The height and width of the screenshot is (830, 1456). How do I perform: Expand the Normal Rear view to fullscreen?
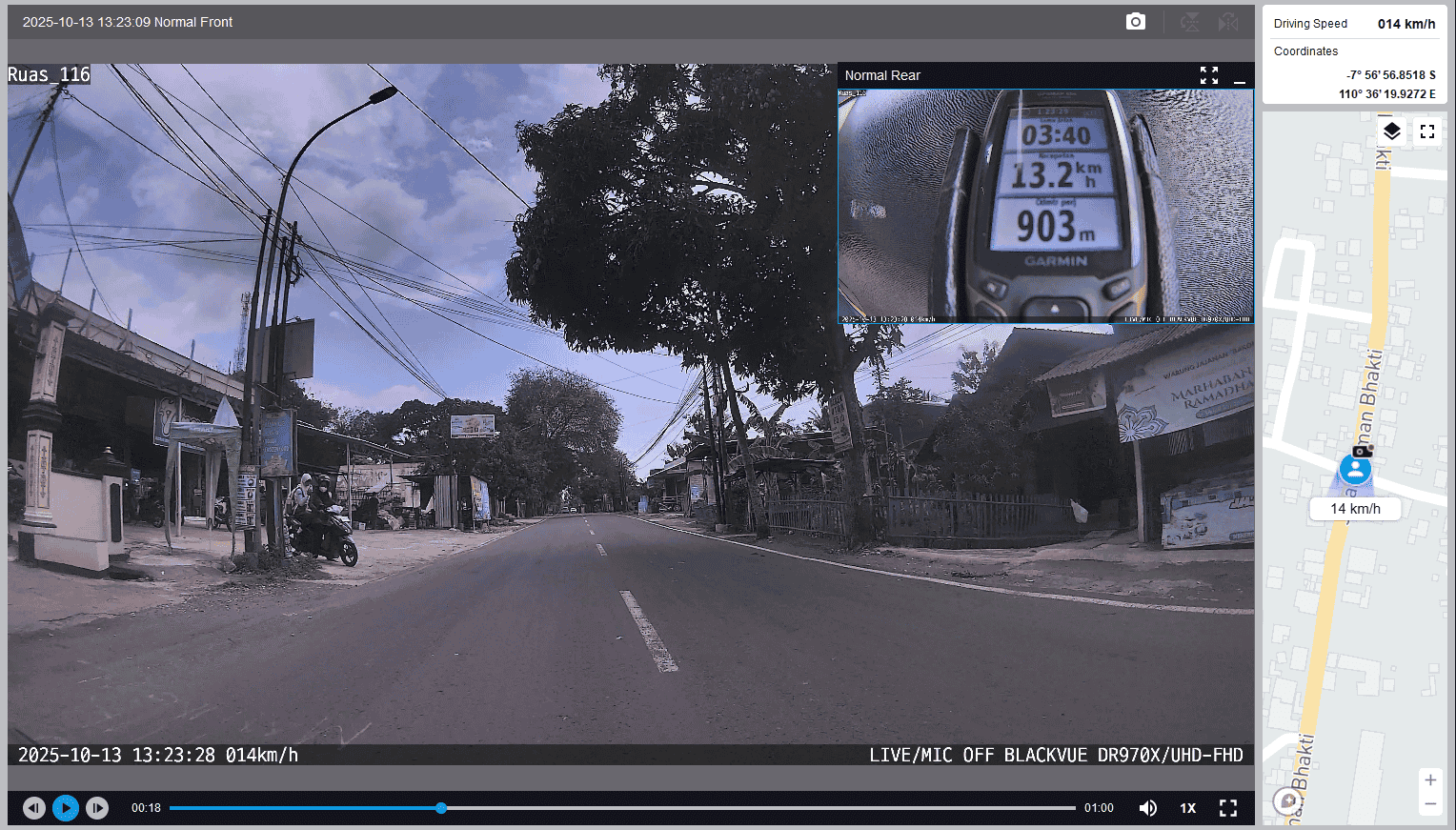(x=1209, y=75)
